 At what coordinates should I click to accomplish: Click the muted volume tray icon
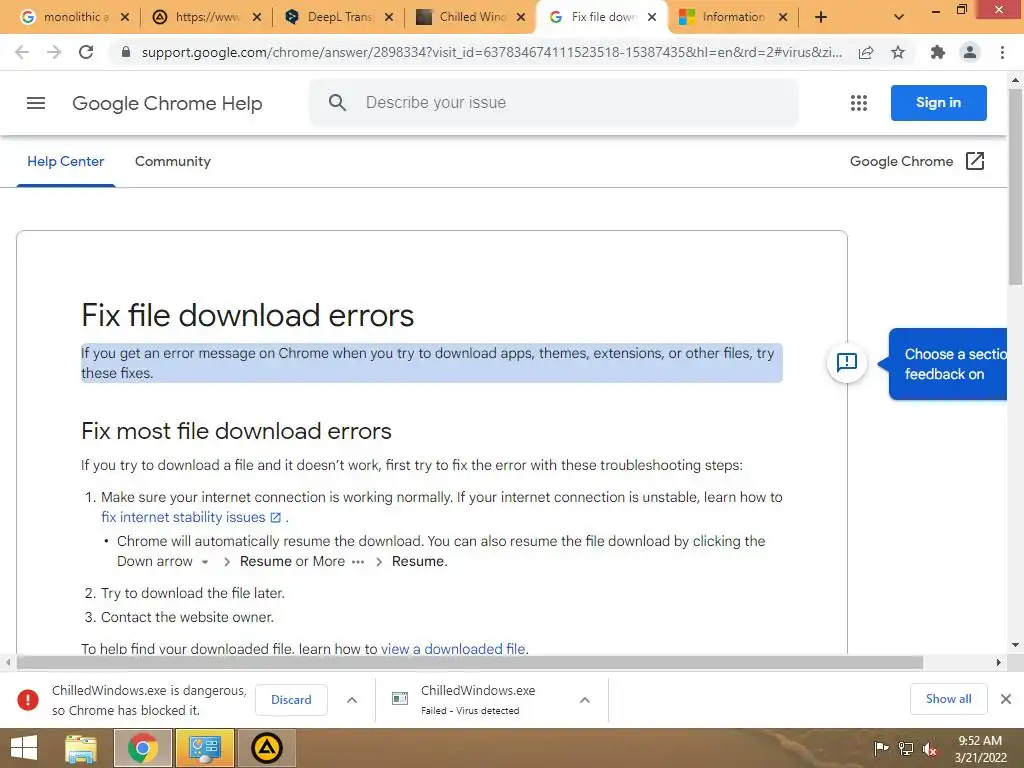coord(930,748)
